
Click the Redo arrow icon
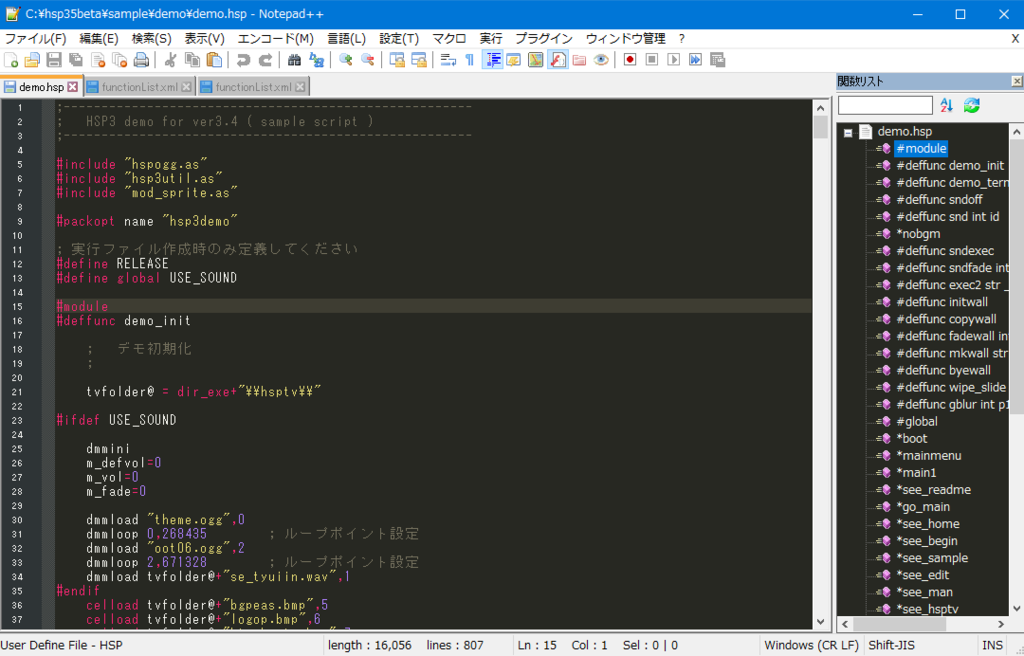(x=265, y=60)
